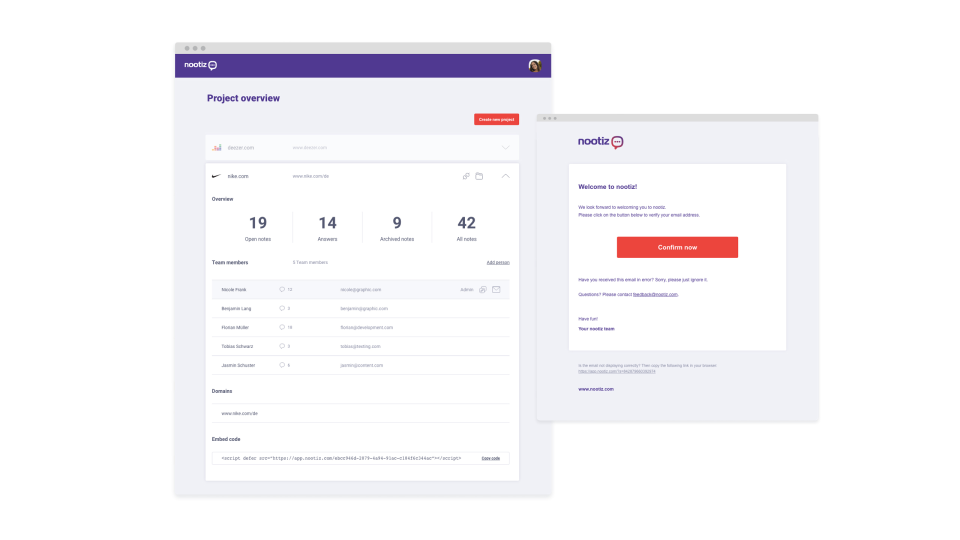
Task: Click the feedback@nootiz.com email link
Action: tap(655, 294)
